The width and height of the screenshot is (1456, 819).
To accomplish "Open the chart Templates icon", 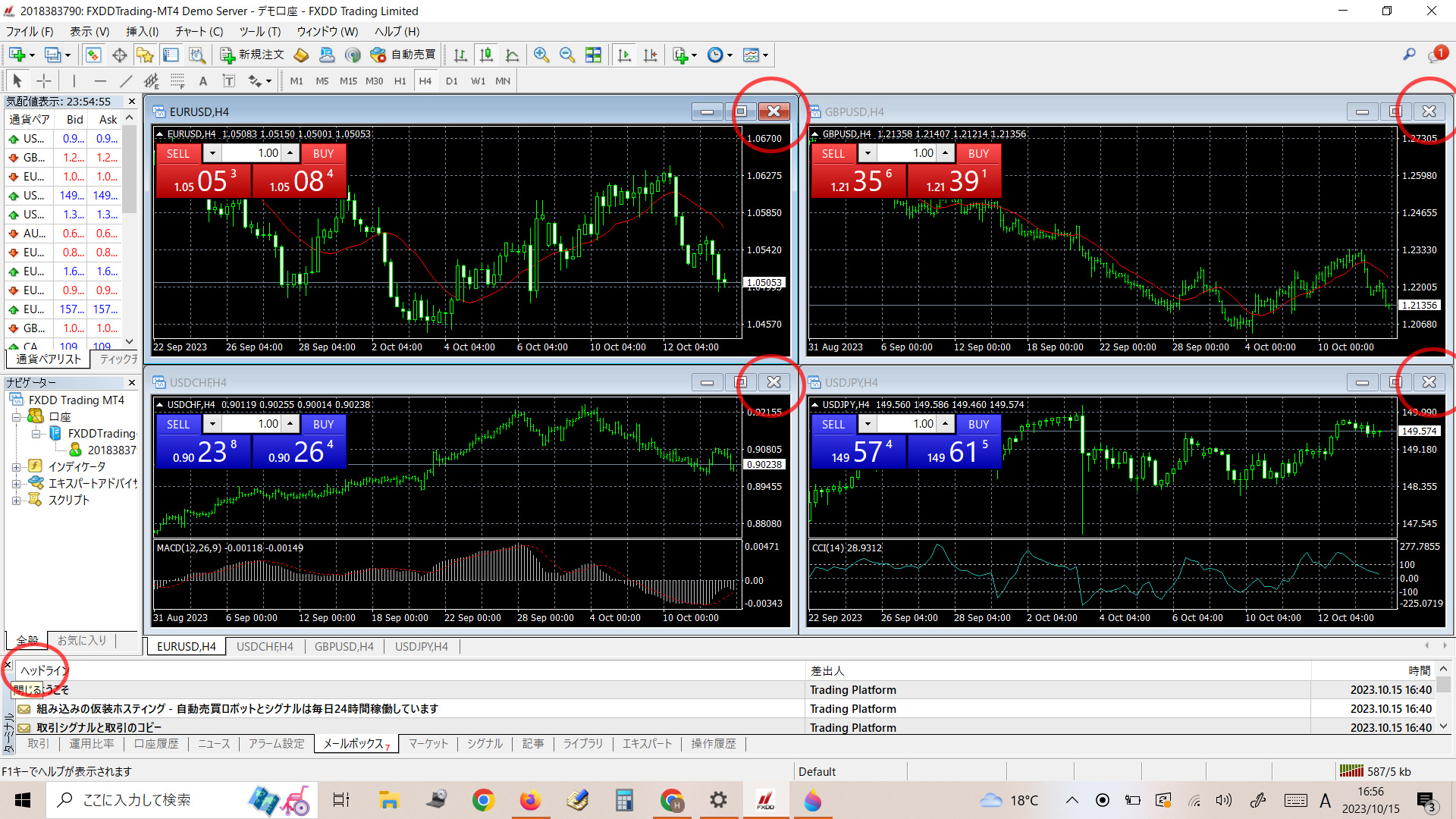I will tap(751, 55).
